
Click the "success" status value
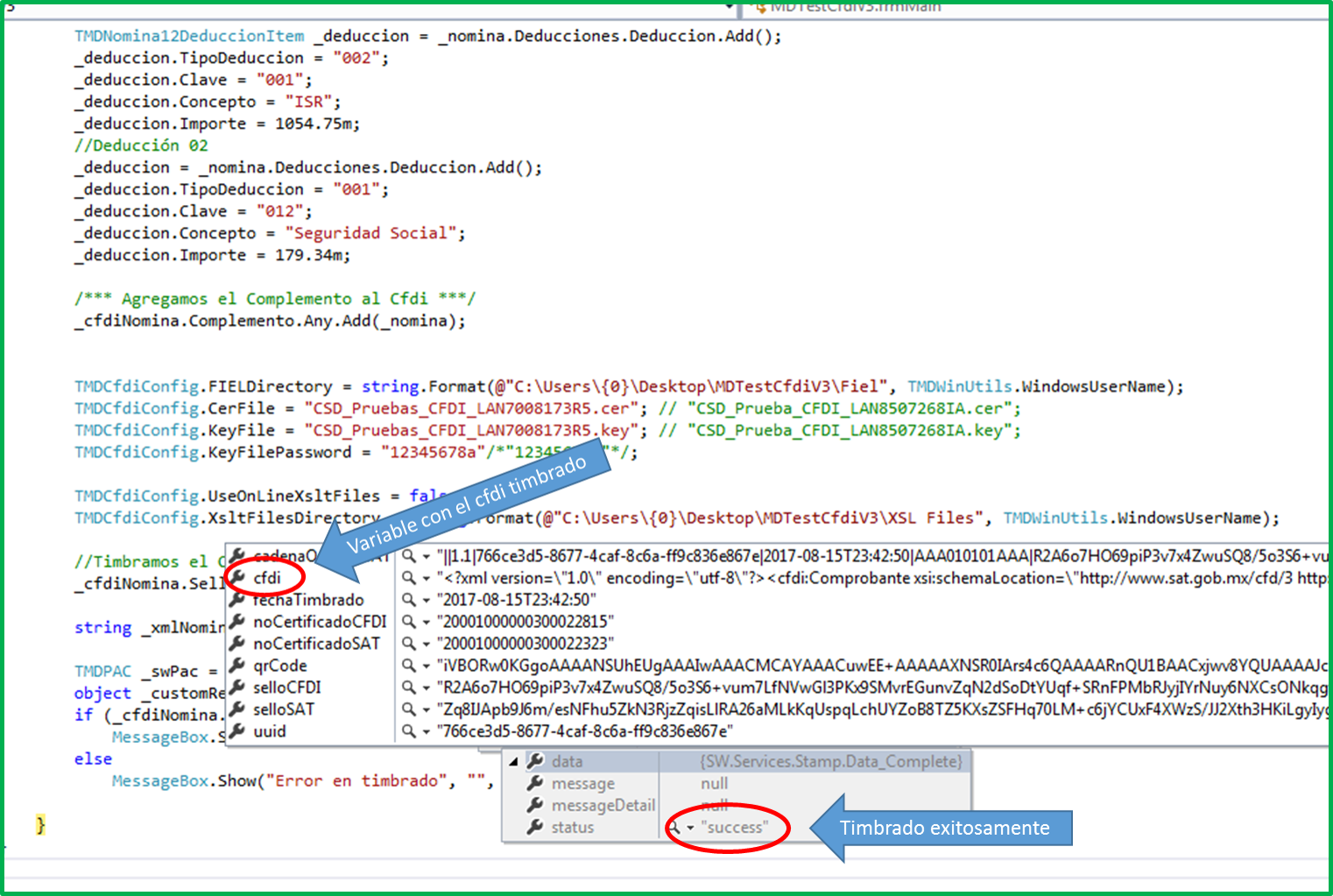(x=735, y=827)
